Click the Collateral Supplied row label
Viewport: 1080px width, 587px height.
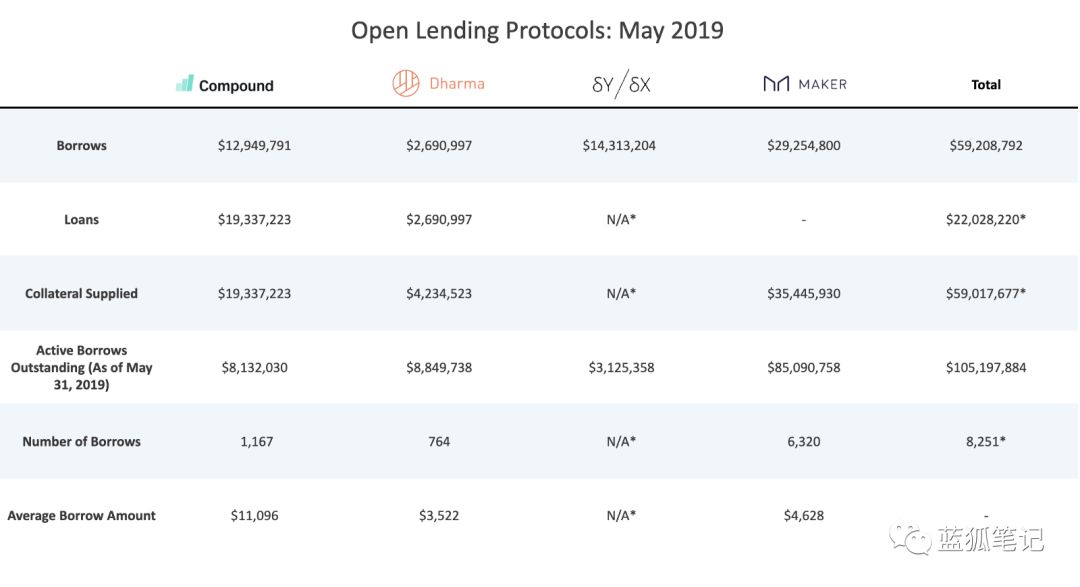(x=81, y=294)
